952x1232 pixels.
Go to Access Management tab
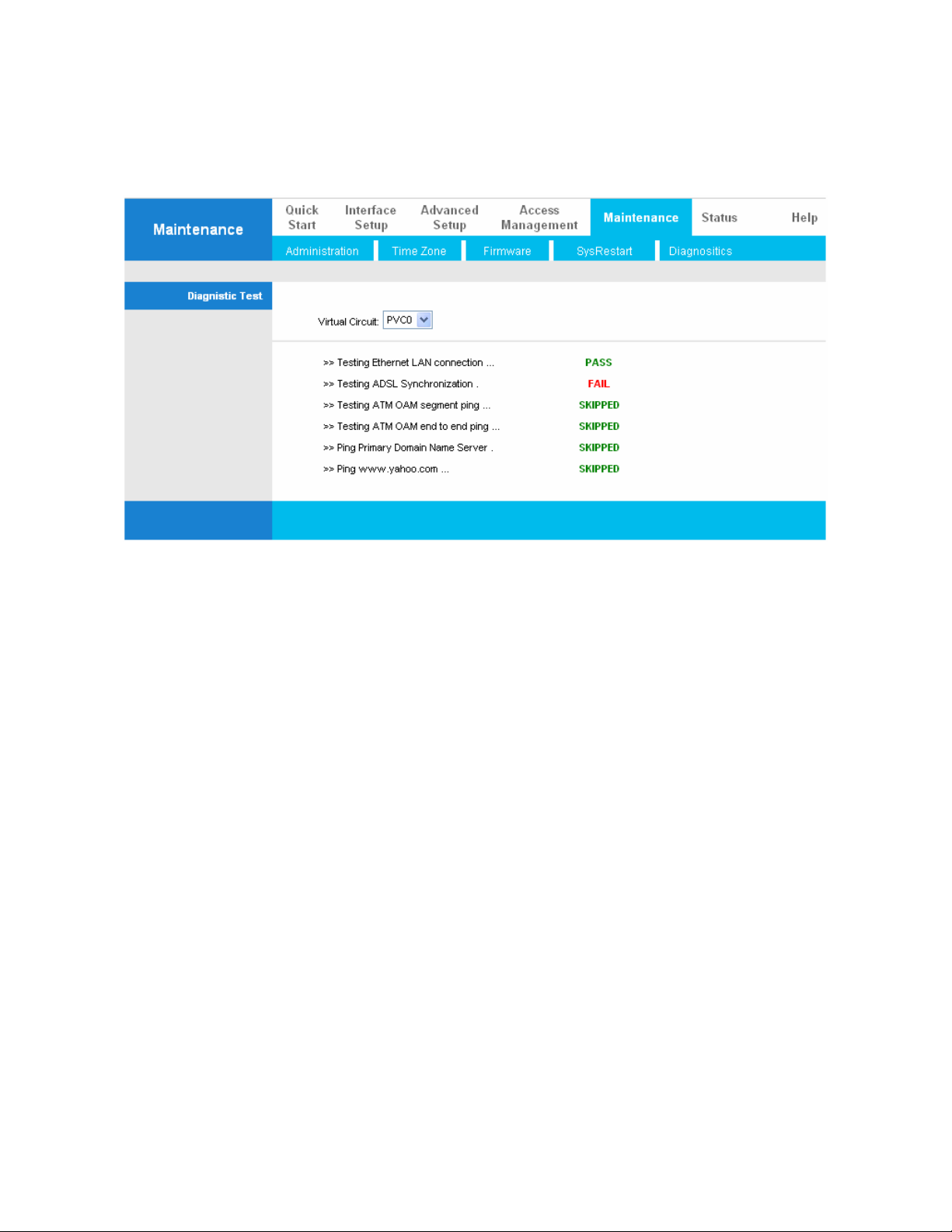click(539, 218)
